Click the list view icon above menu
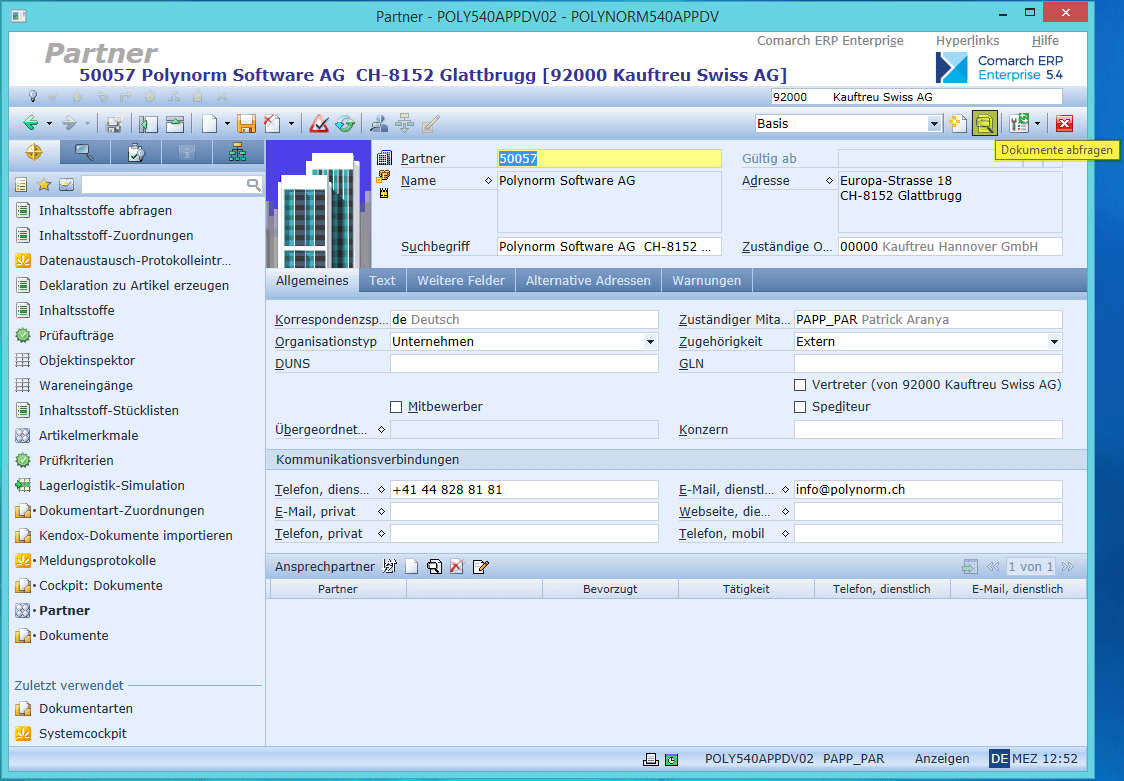This screenshot has width=1124, height=781. click(22, 185)
